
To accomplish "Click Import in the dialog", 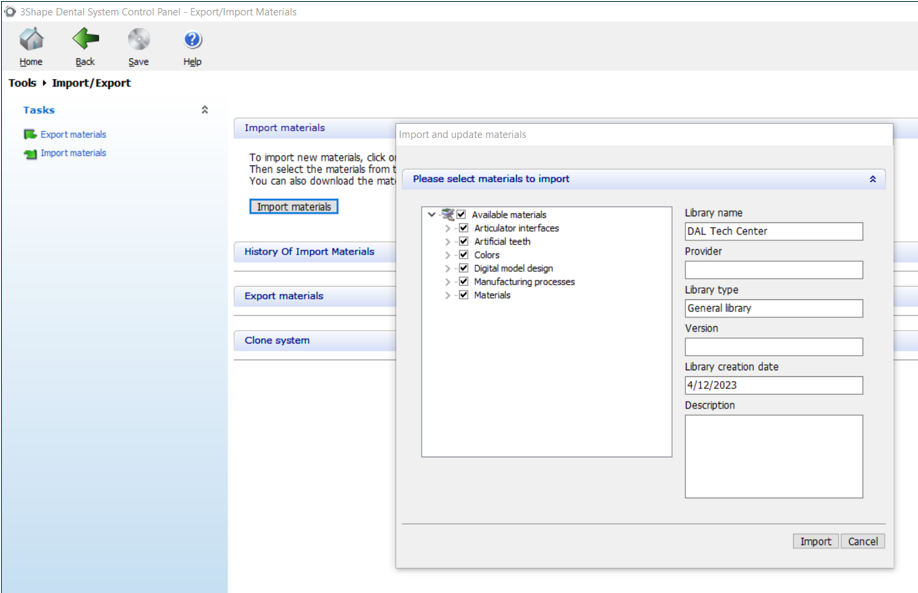I will coord(816,541).
